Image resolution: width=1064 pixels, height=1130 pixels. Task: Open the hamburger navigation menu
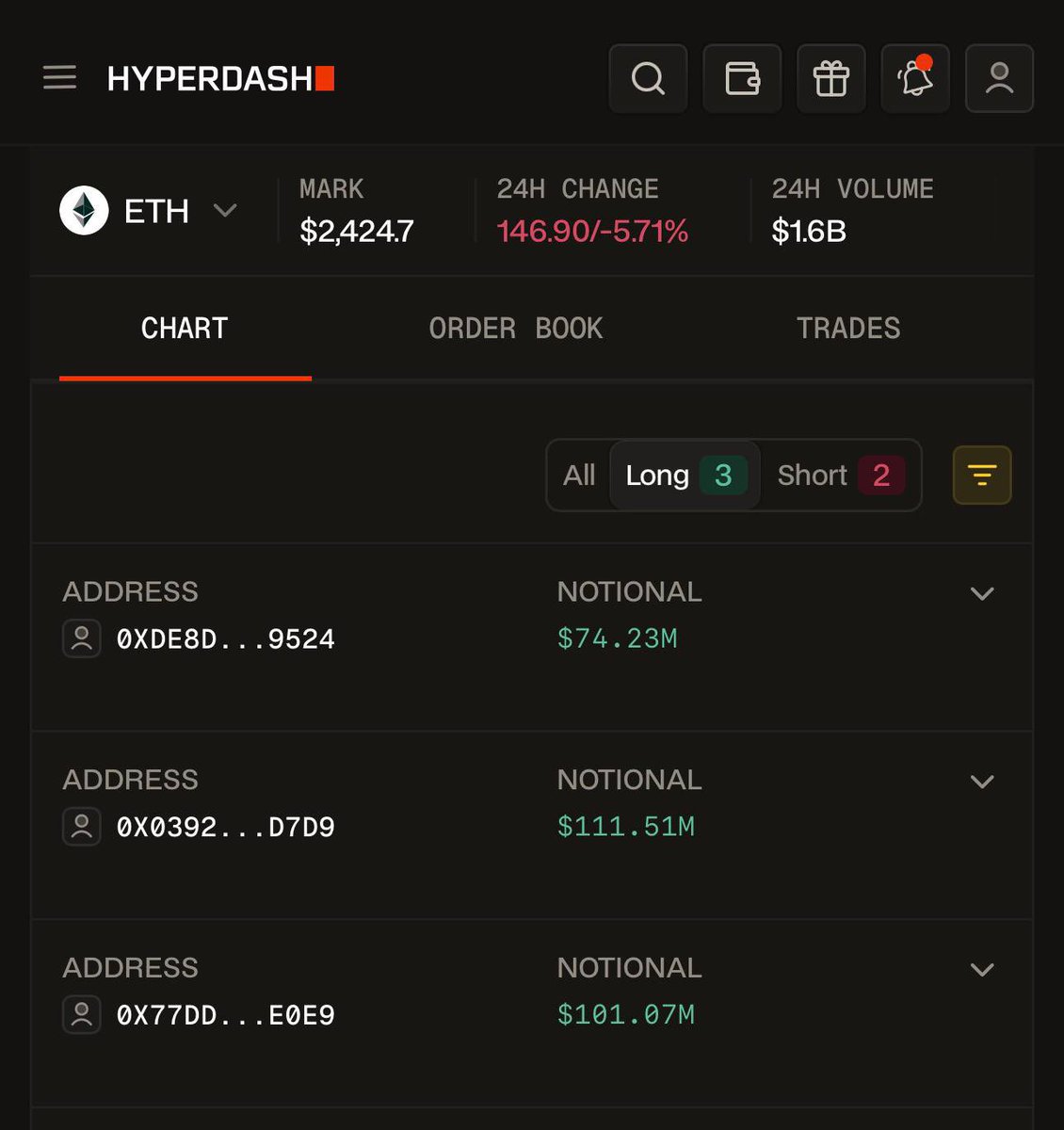pos(59,77)
